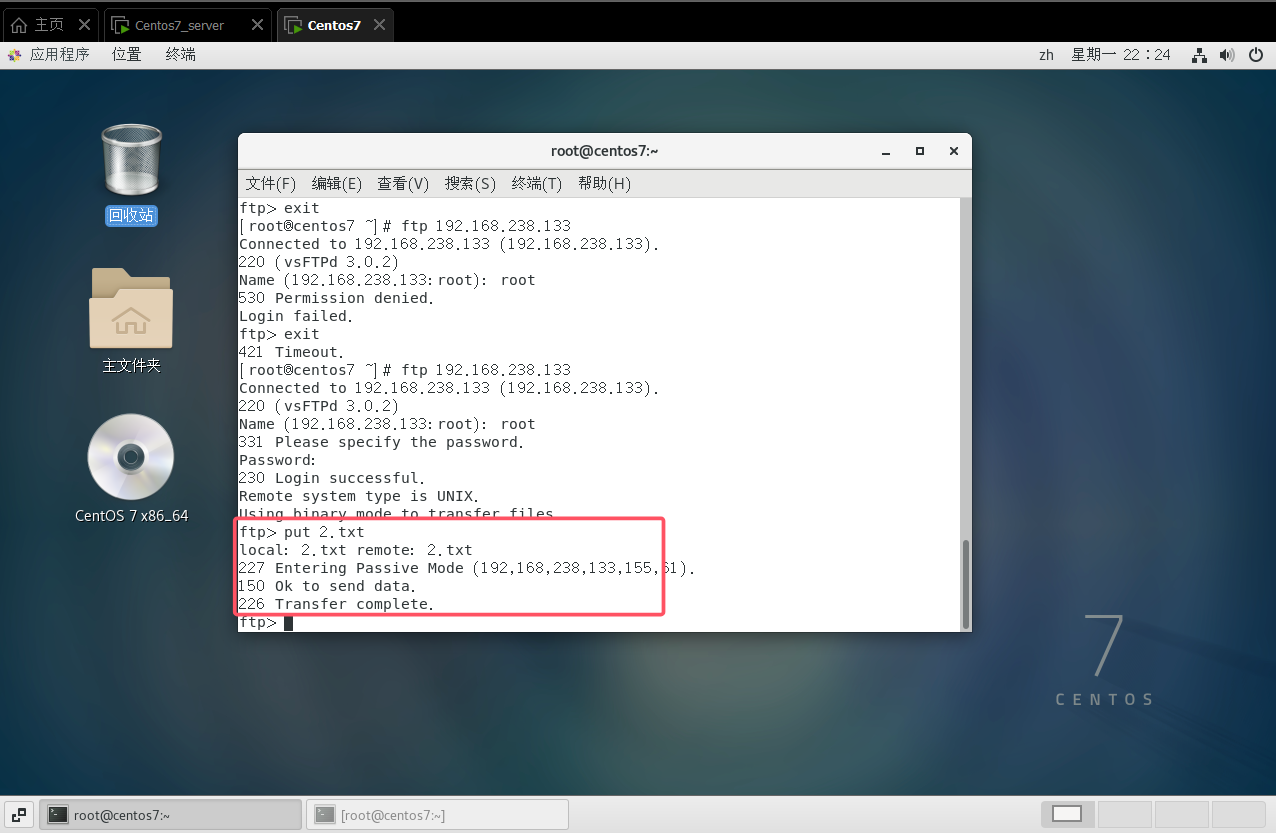Select the root@centos7:~ taskbar window button

tap(170, 815)
